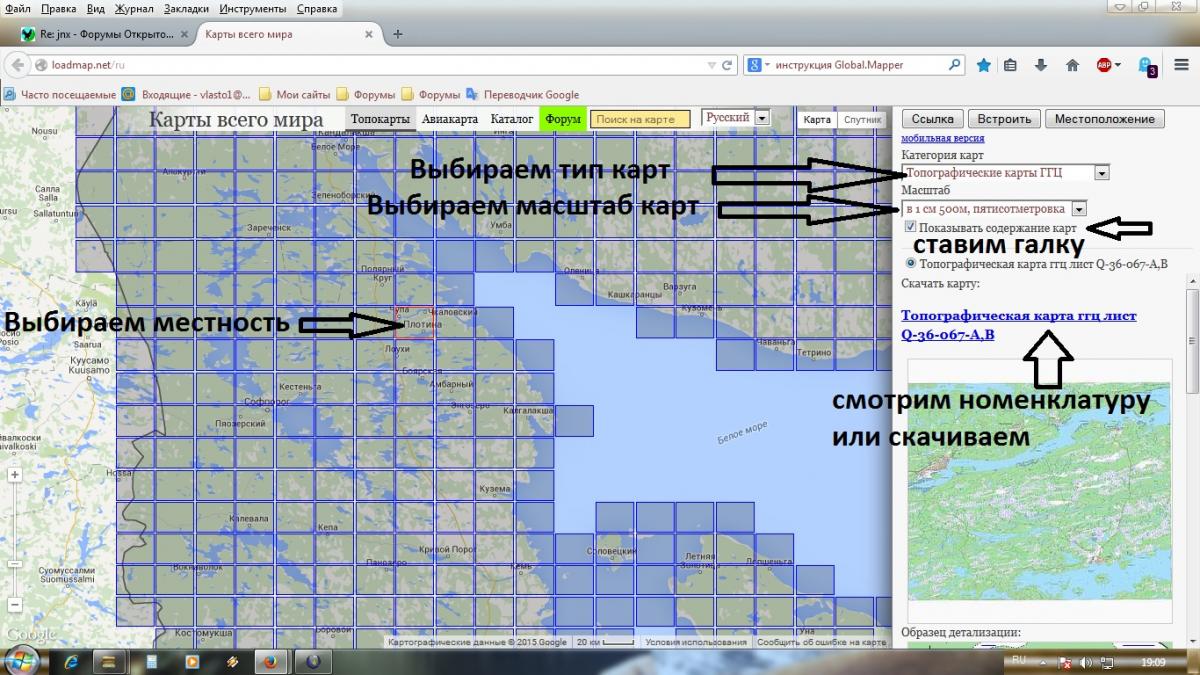Open the Масштаб scale dropdown
Screen dimensions: 1200x675
tap(1078, 209)
